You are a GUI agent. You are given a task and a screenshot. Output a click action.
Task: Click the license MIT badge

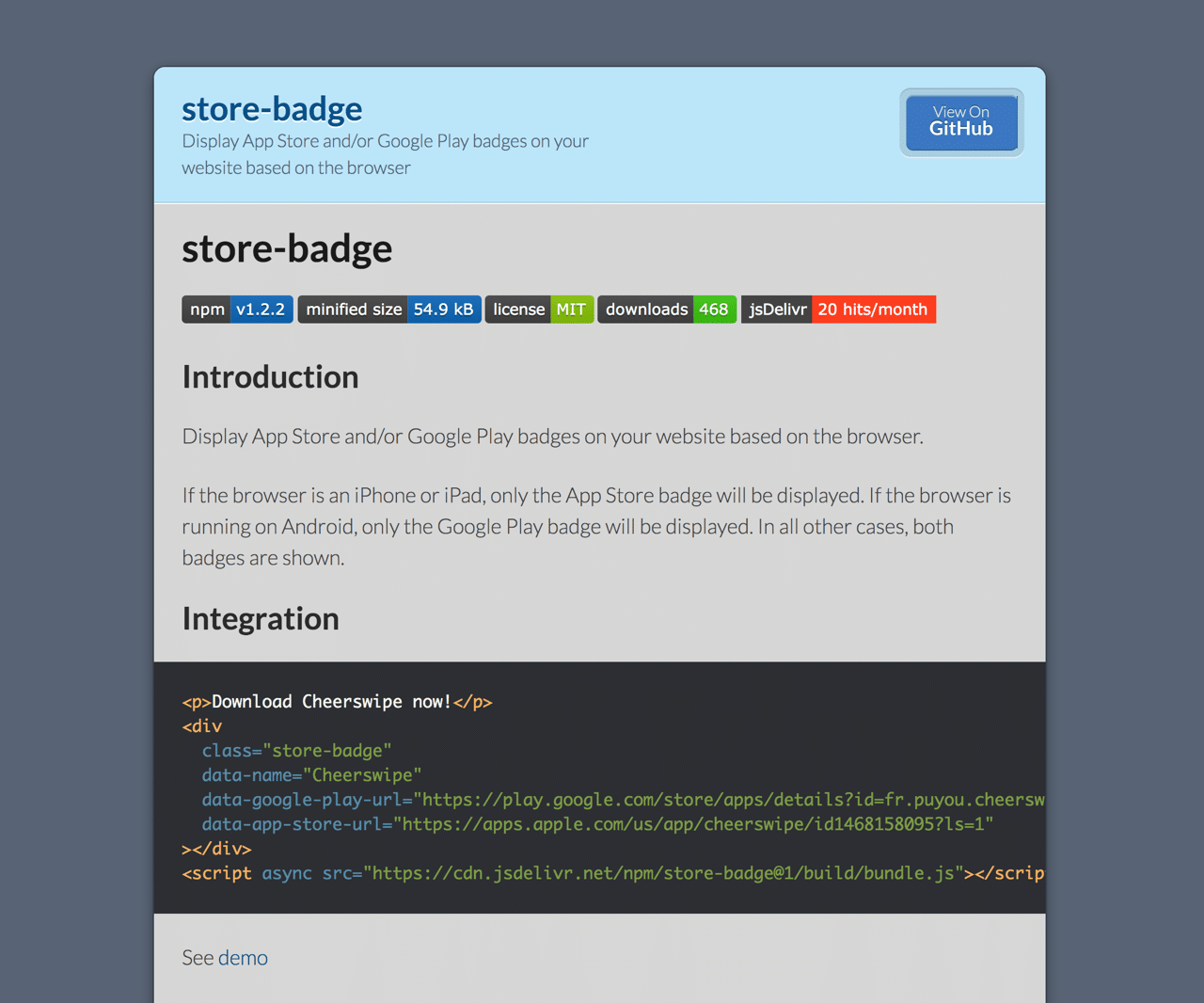click(539, 310)
